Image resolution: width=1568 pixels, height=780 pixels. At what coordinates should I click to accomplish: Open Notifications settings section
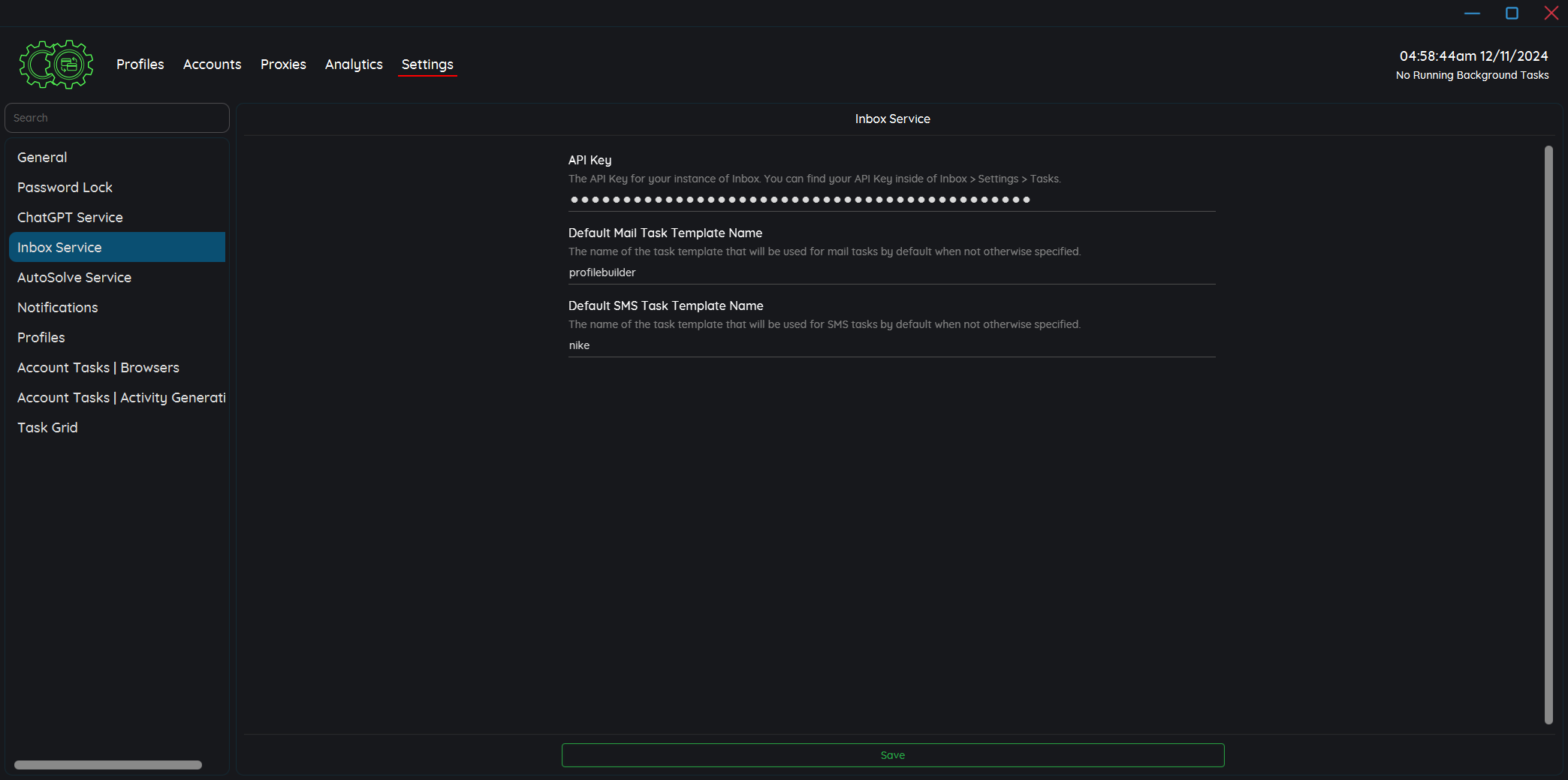click(x=58, y=307)
